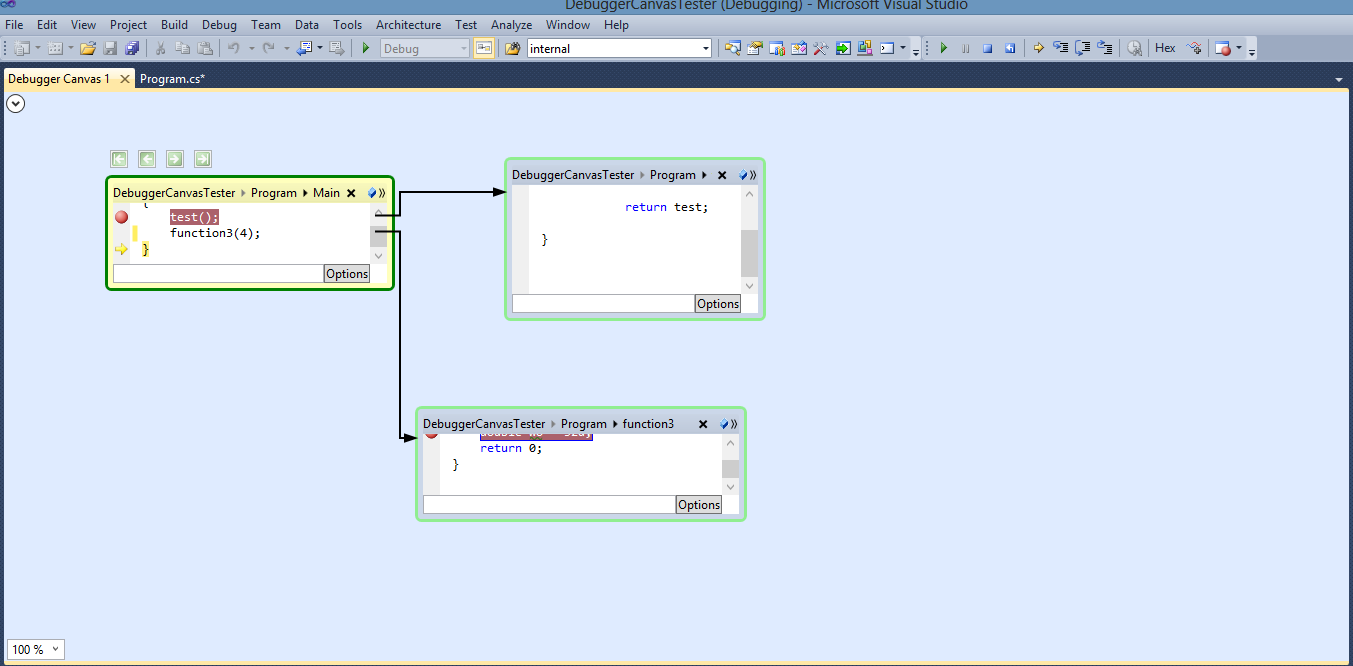The image size is (1353, 666).
Task: Toggle the highlighted toolbar button beside Debug
Action: (x=484, y=48)
